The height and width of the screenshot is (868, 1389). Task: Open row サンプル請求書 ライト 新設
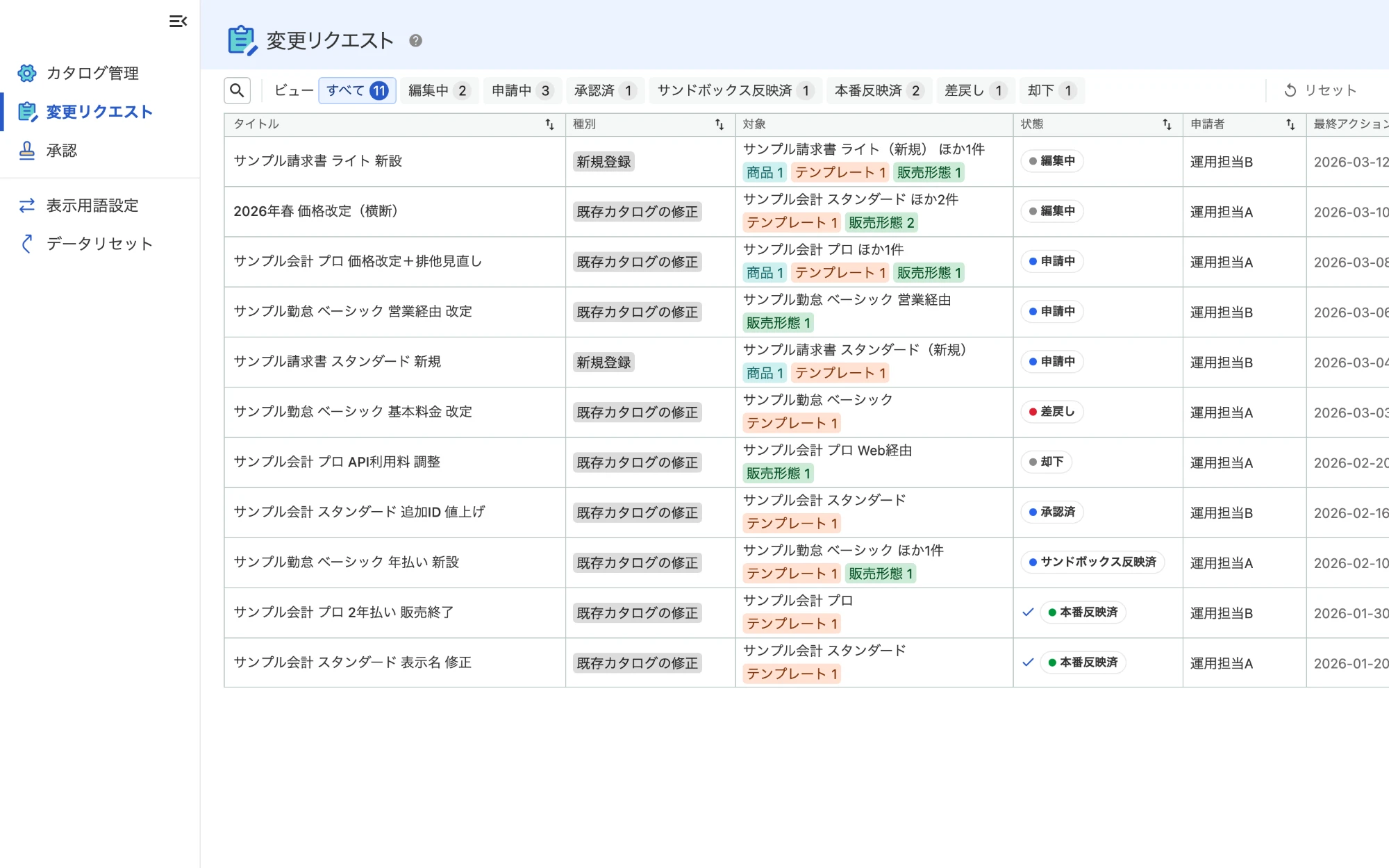click(806, 161)
